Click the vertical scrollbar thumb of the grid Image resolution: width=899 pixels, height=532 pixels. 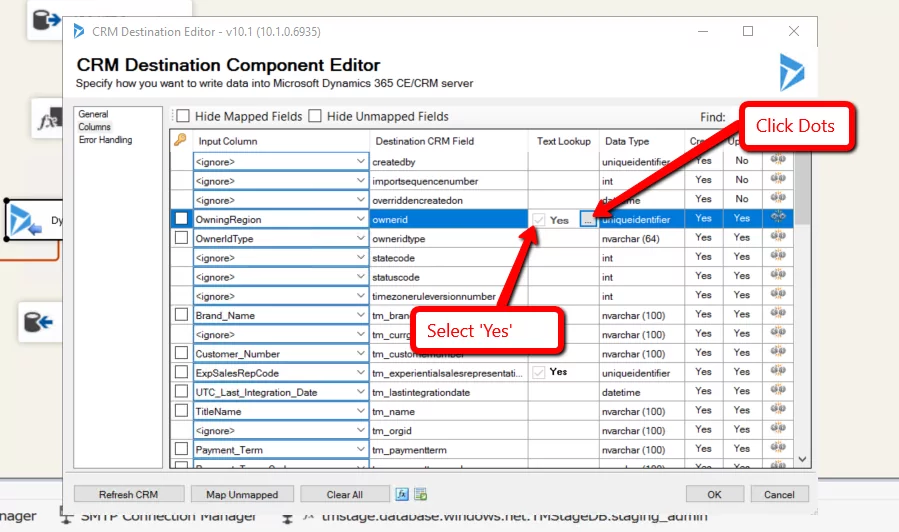click(802, 186)
